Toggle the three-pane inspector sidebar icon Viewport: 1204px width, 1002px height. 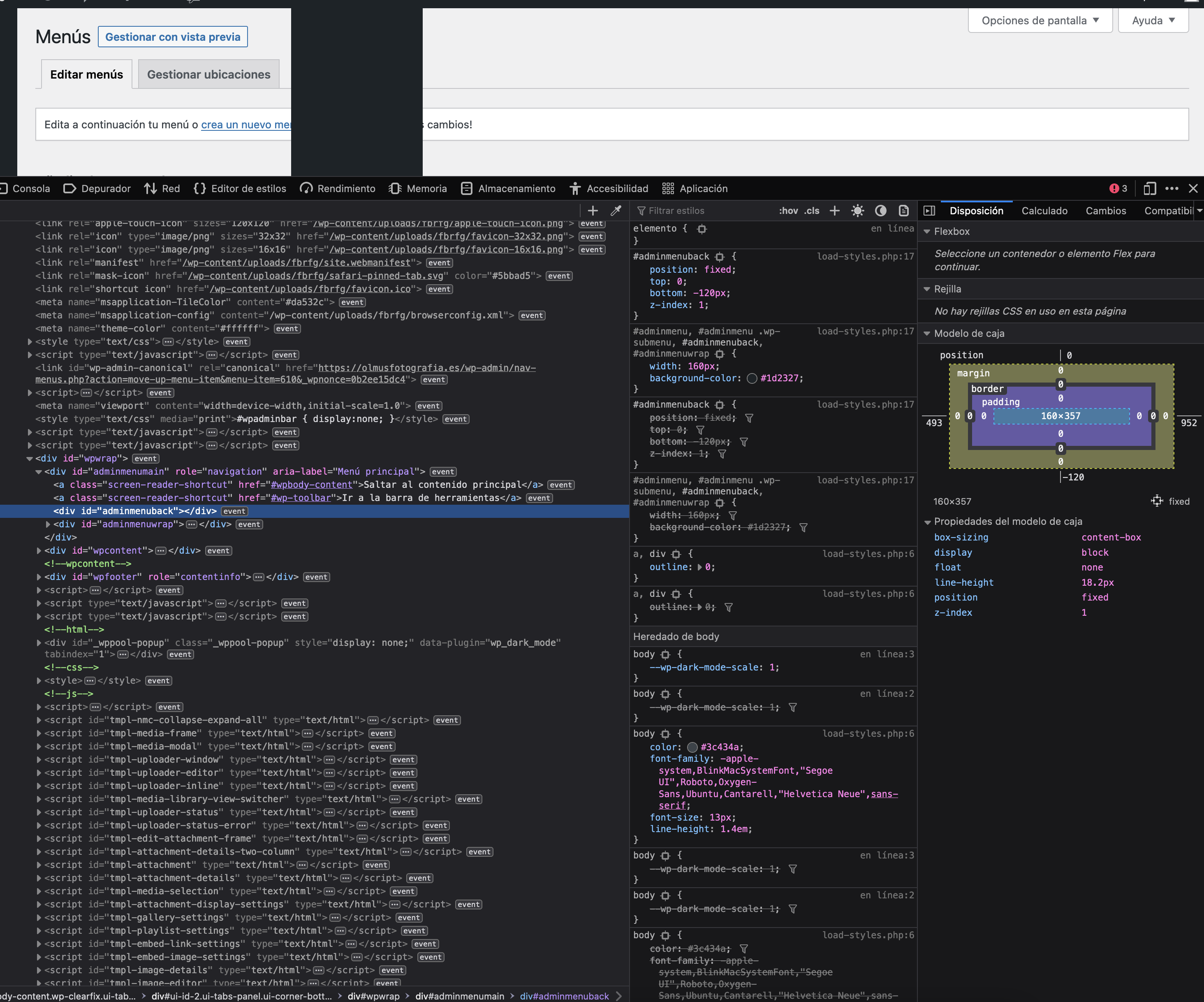click(929, 211)
